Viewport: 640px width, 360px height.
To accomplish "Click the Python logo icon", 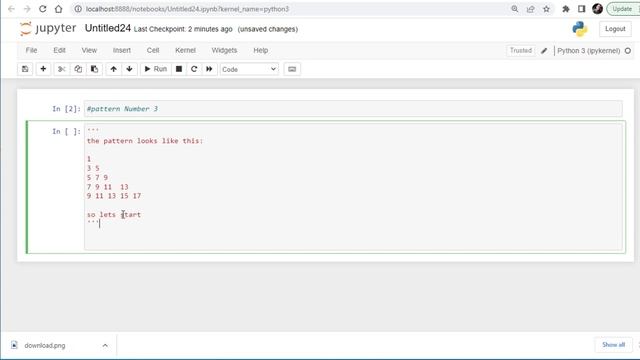I will point(580,29).
